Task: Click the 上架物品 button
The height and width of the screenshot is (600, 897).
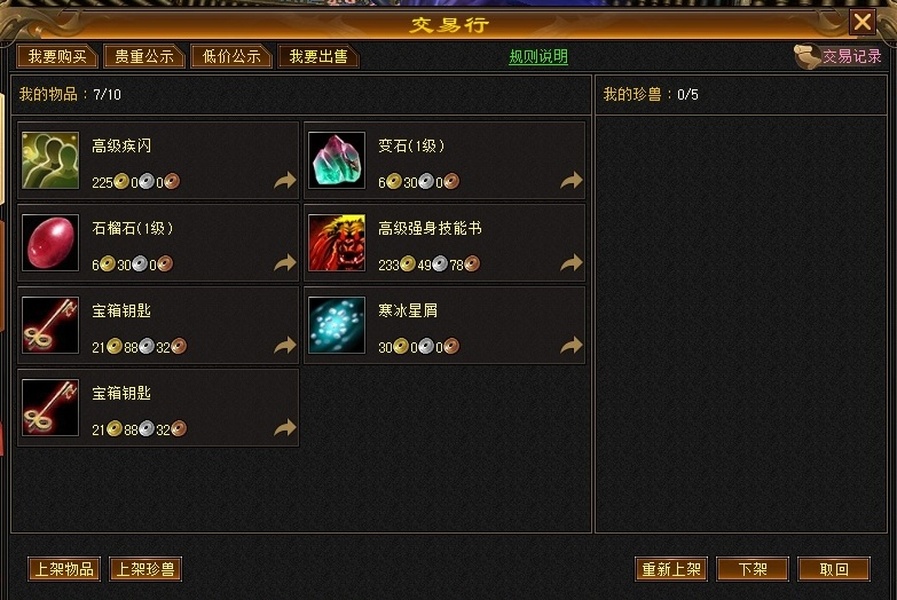Action: [64, 569]
